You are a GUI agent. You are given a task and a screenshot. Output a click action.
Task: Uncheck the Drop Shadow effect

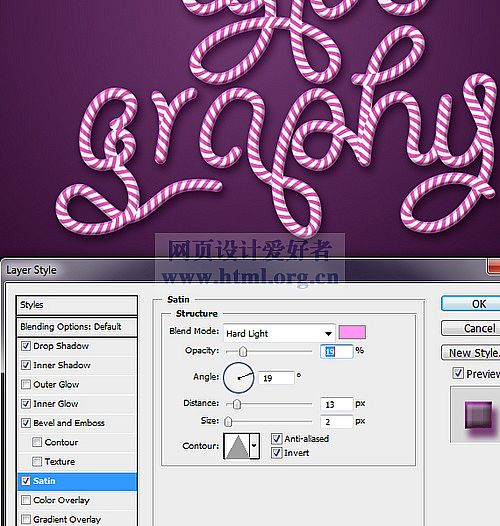[26, 346]
